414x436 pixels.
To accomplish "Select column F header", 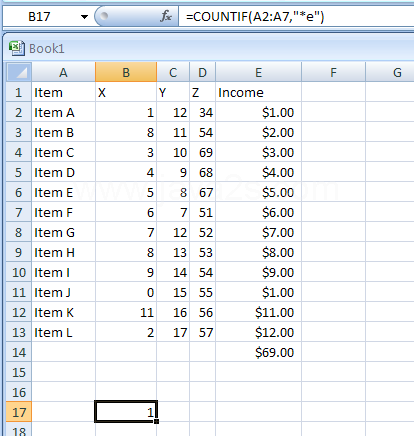I will [x=333, y=72].
